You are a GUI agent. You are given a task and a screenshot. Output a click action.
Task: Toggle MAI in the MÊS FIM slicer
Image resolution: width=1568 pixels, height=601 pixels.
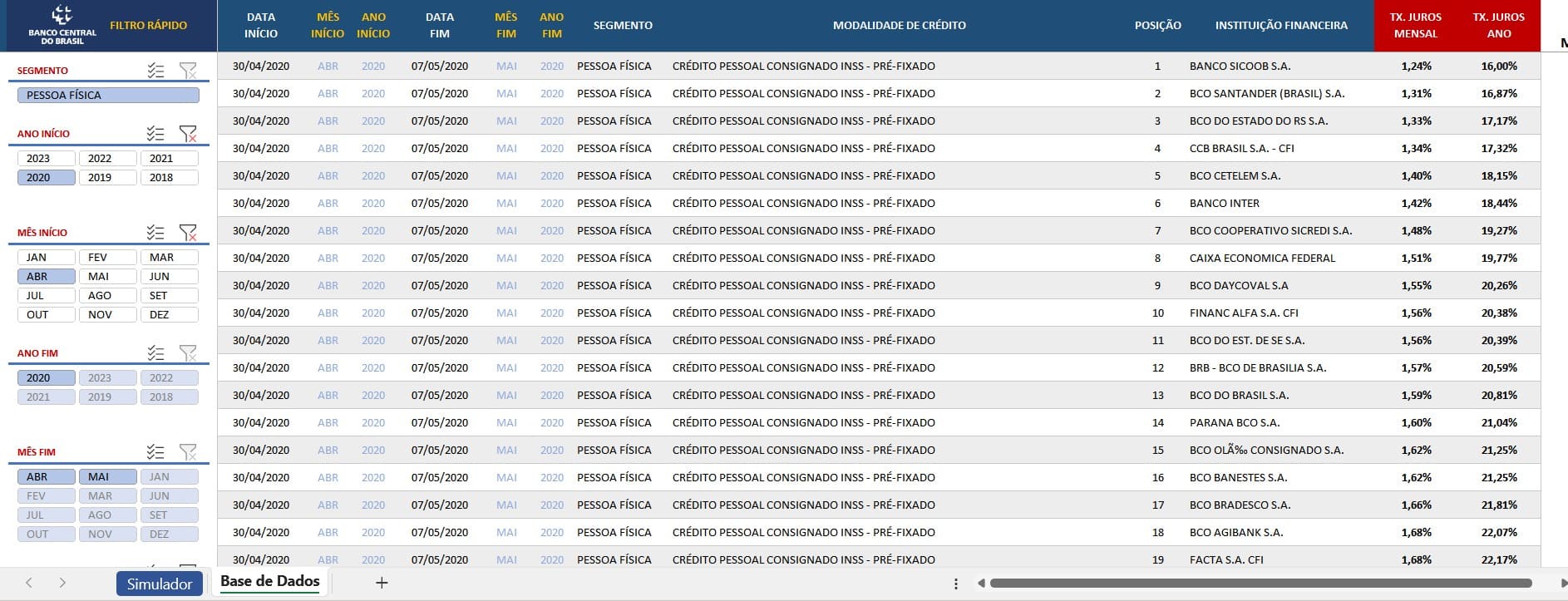tap(108, 476)
